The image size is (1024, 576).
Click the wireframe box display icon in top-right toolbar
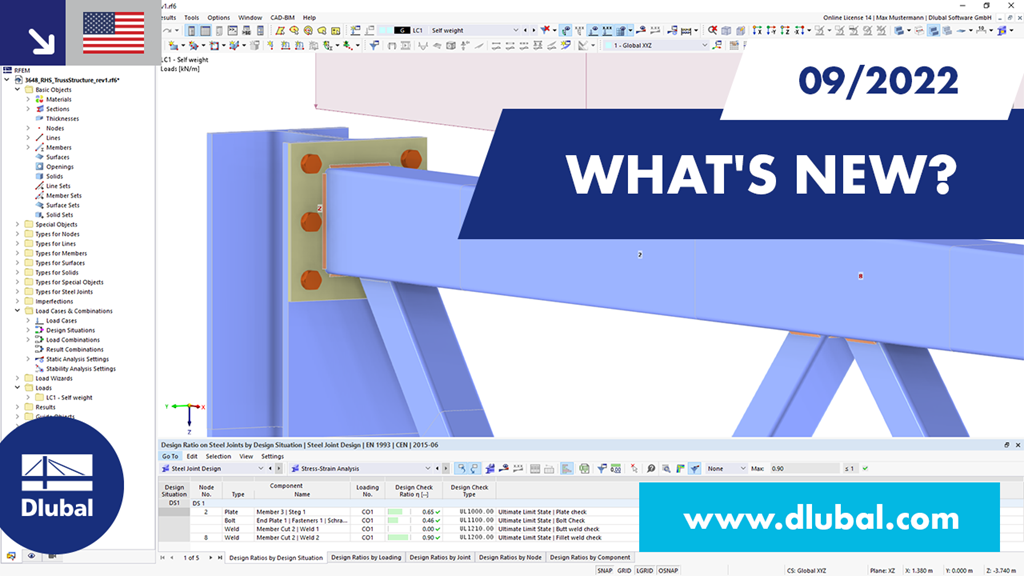726,30
